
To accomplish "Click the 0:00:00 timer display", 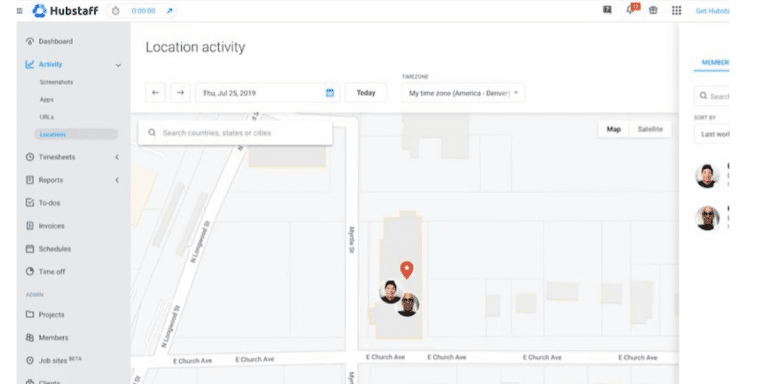I will pyautogui.click(x=144, y=11).
